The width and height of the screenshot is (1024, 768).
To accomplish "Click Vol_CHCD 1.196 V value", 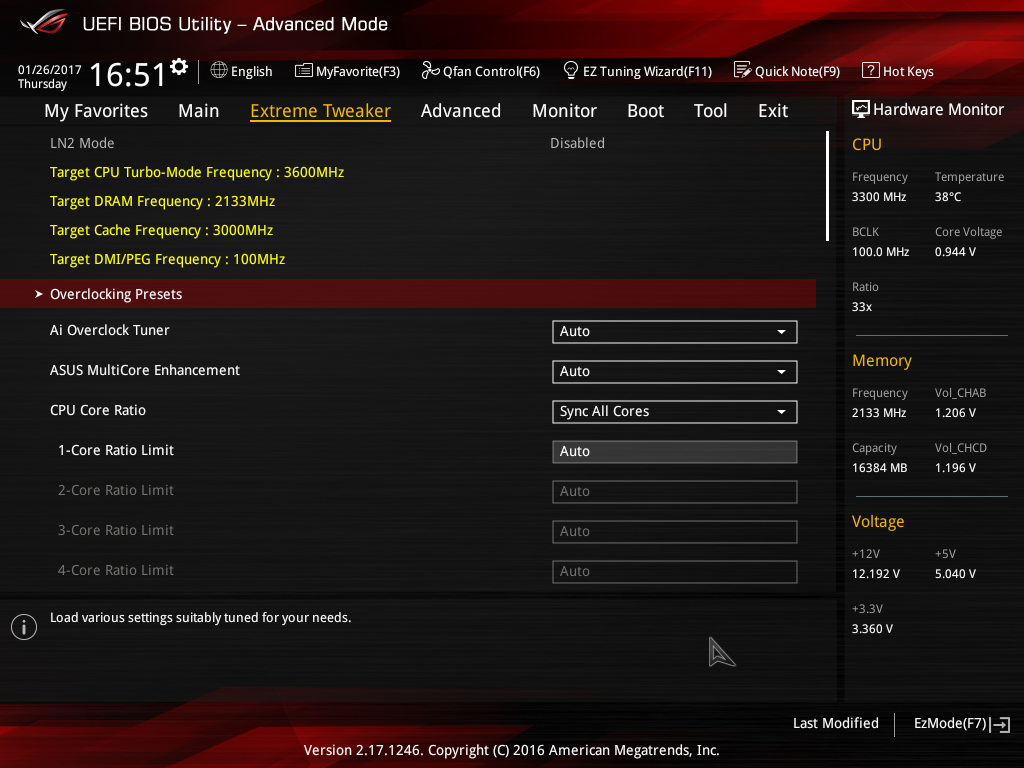I will 955,468.
